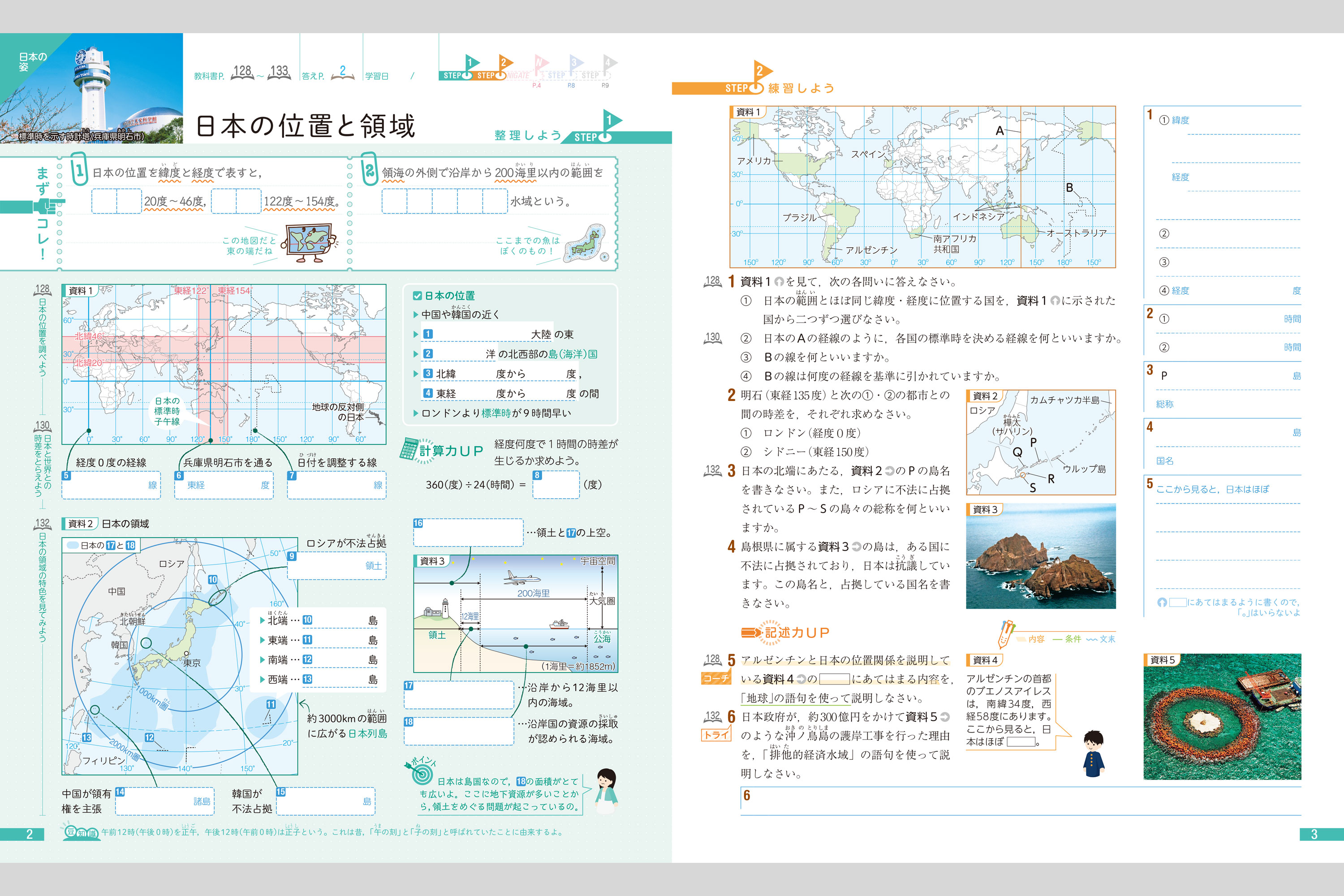Click the orange コーチ badge beside question 5
The height and width of the screenshot is (896, 1344).
pos(716,678)
